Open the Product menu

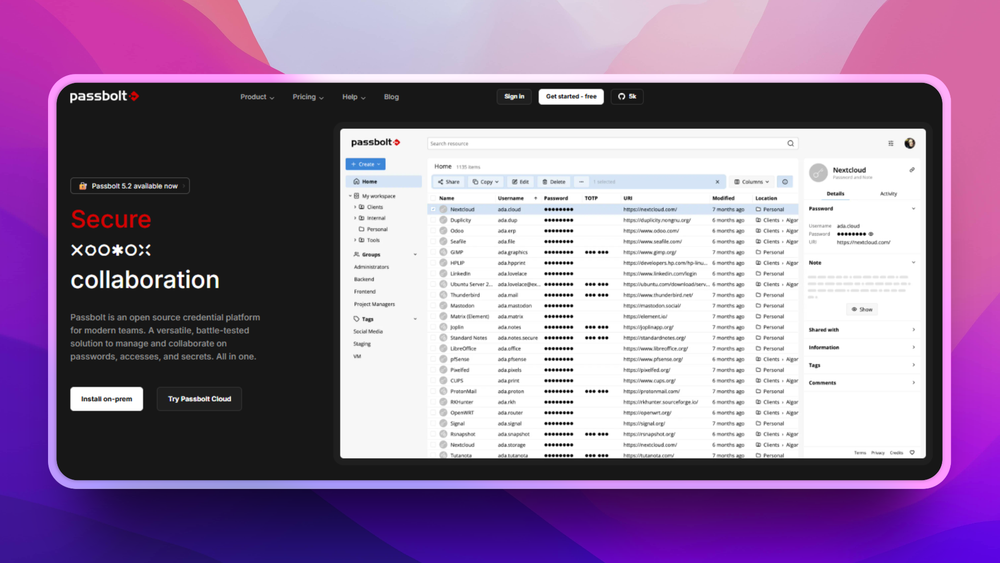click(x=257, y=97)
